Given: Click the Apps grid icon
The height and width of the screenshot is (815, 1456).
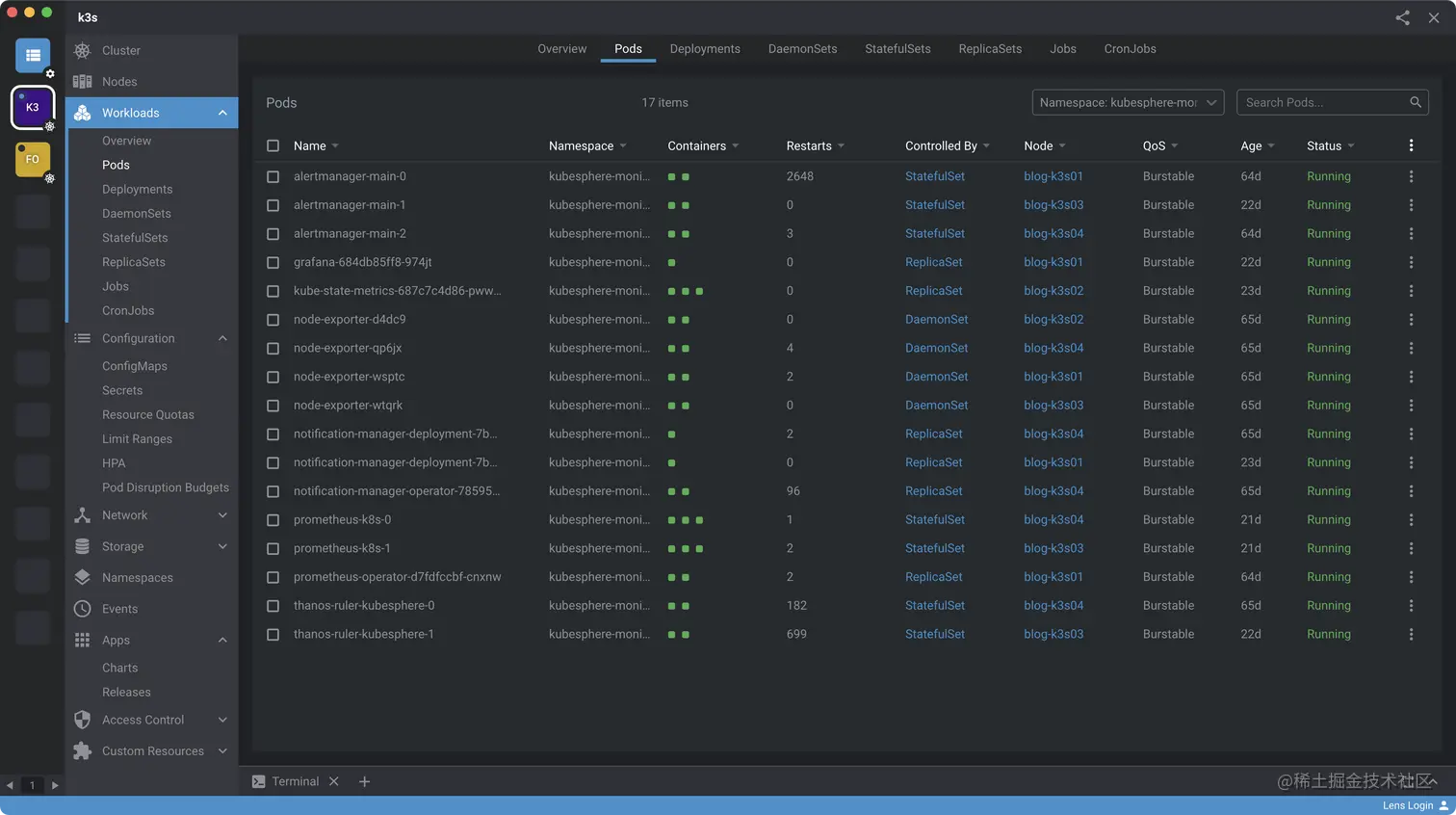Looking at the screenshot, I should click(x=83, y=640).
